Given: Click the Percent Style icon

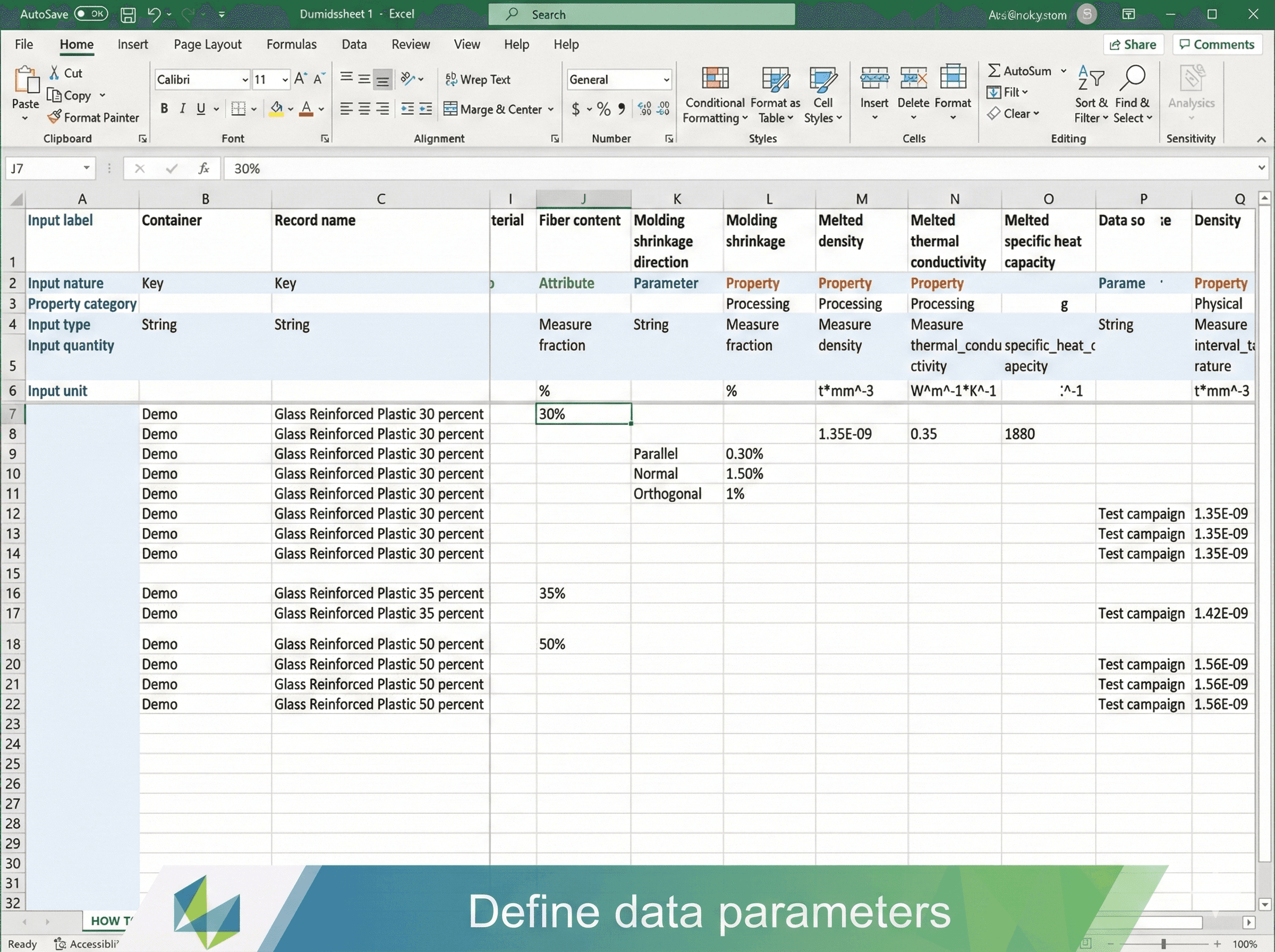Looking at the screenshot, I should pos(603,109).
